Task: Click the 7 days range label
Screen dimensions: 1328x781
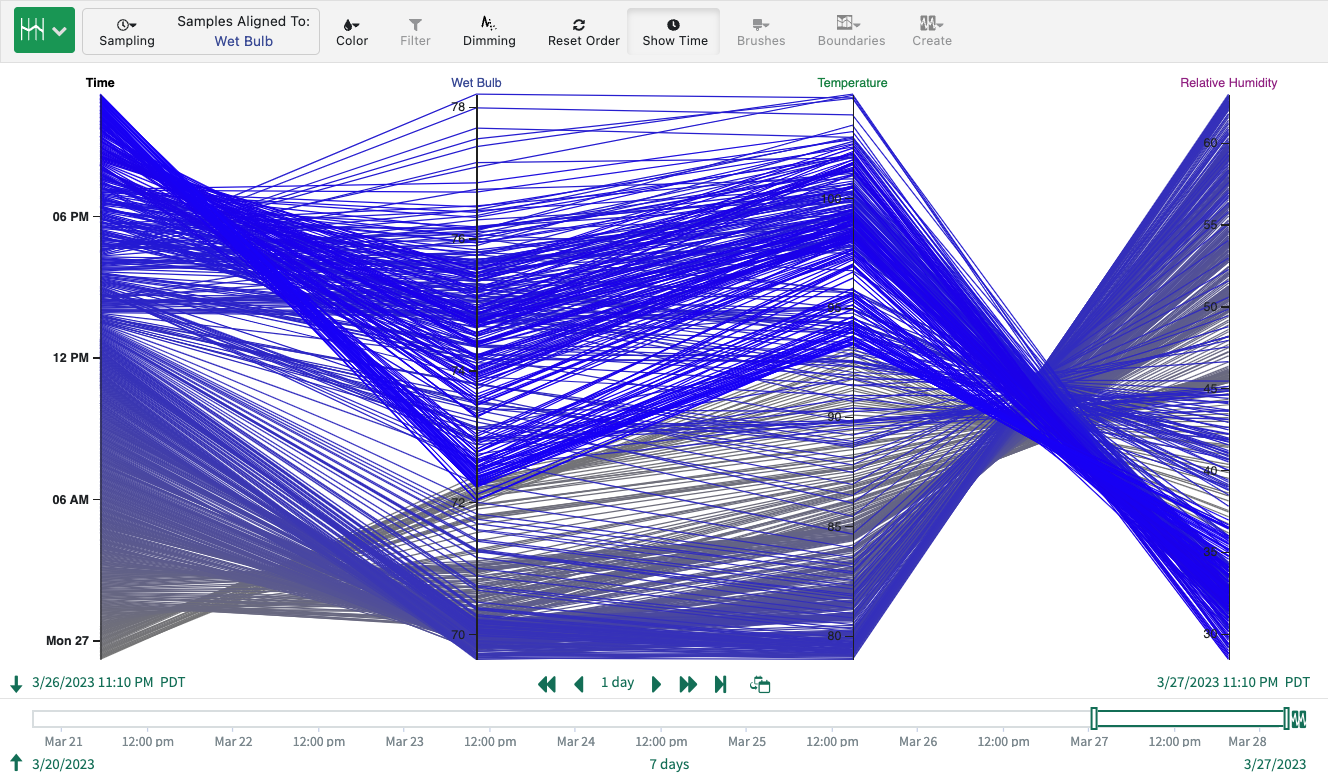Action: coord(669,764)
